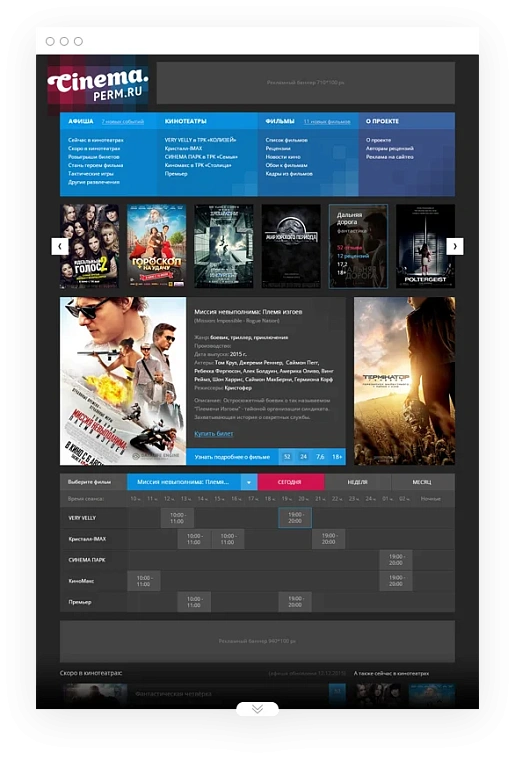This screenshot has width=515, height=760.
Task: Open 'Скоро в кинотеатрах' menu link
Action: [94, 148]
